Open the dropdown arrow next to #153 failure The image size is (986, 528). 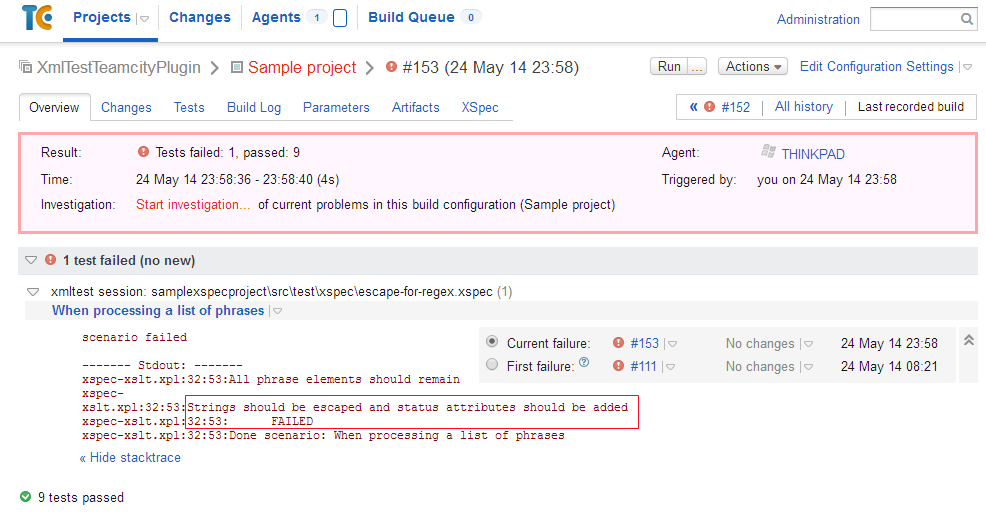pos(672,344)
